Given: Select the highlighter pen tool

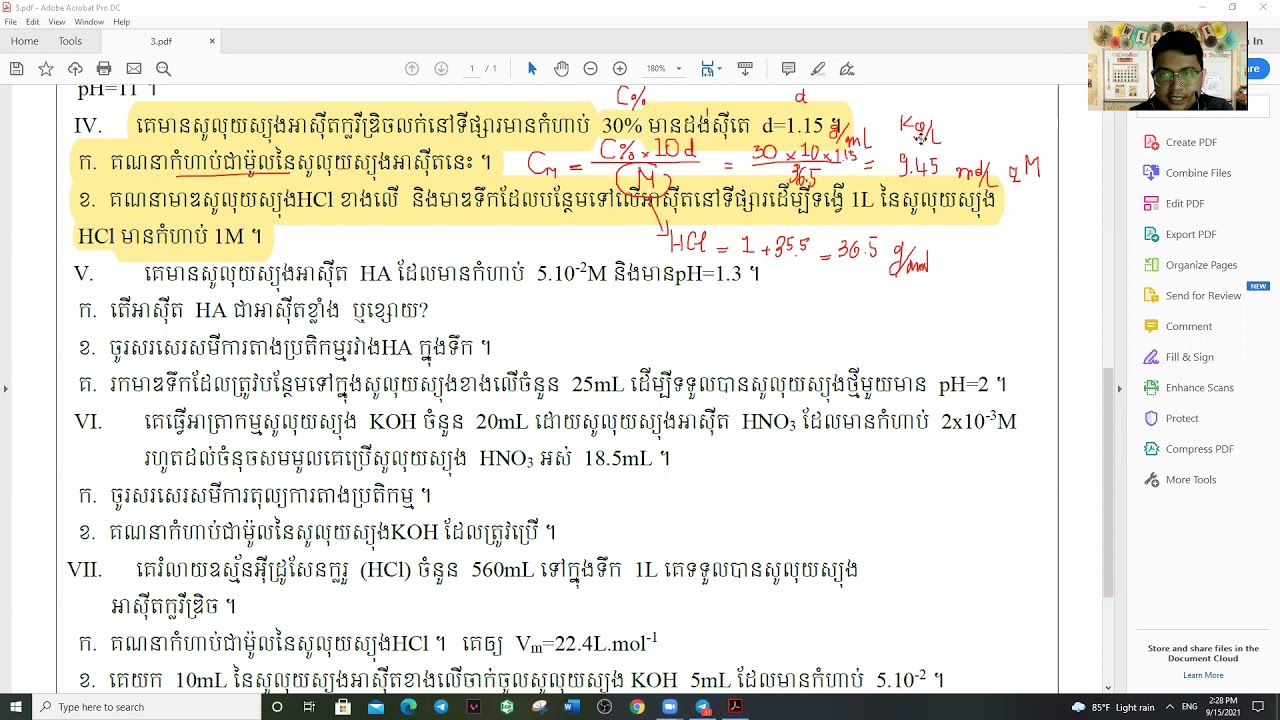Looking at the screenshot, I should pos(818,69).
